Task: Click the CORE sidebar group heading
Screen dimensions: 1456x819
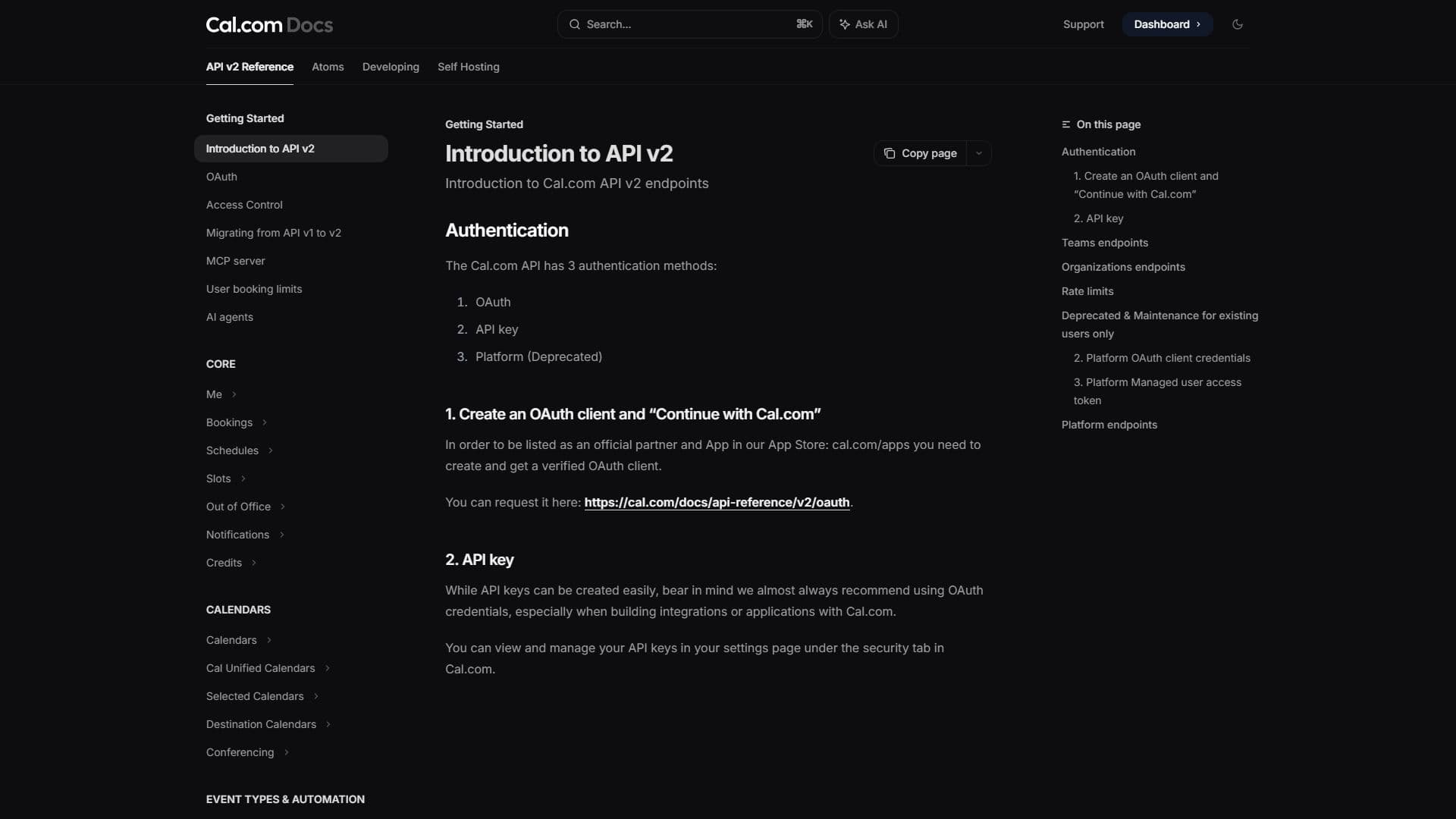Action: coord(221,364)
